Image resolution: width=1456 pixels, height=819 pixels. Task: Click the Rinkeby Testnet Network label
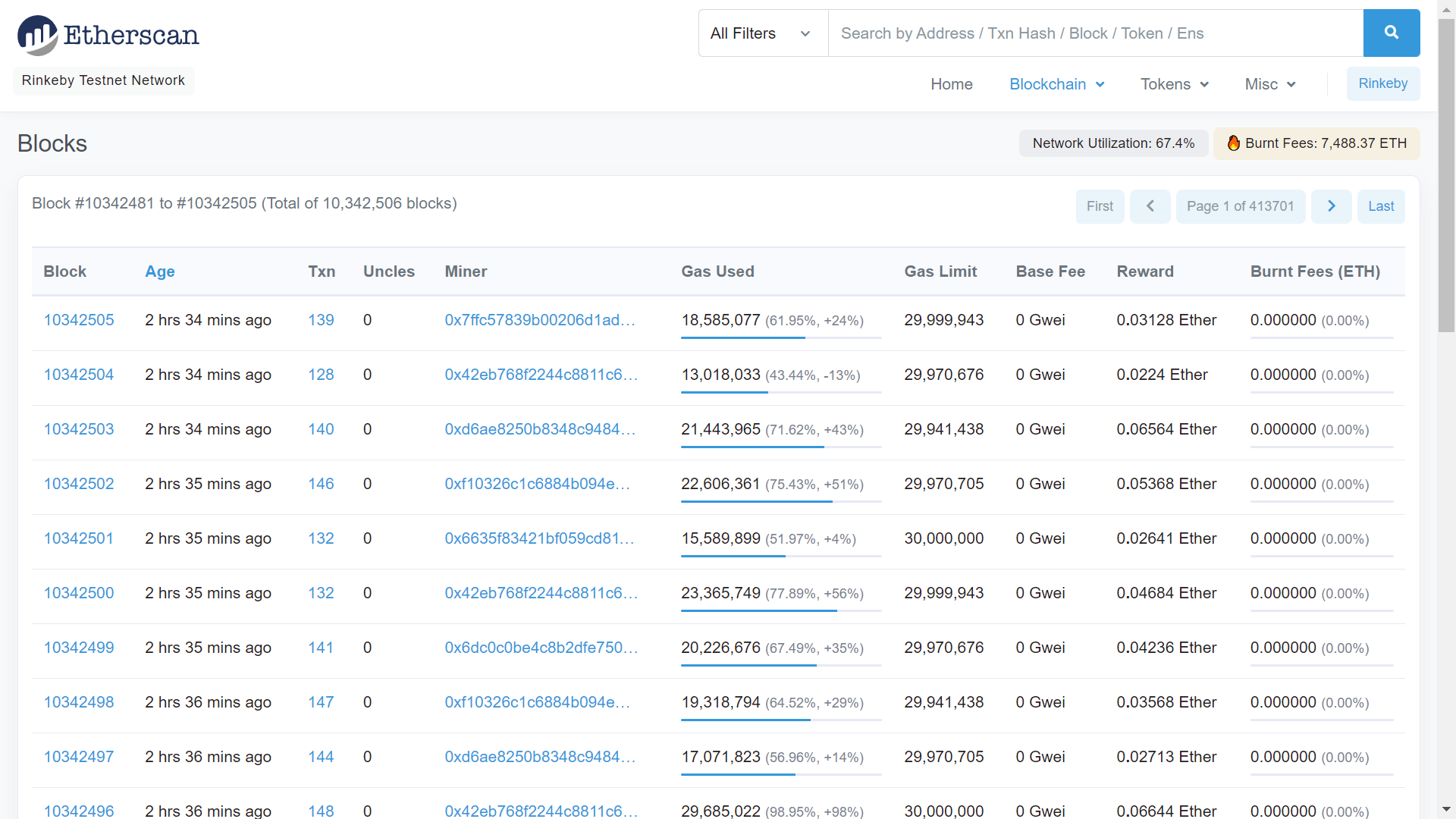click(x=104, y=80)
